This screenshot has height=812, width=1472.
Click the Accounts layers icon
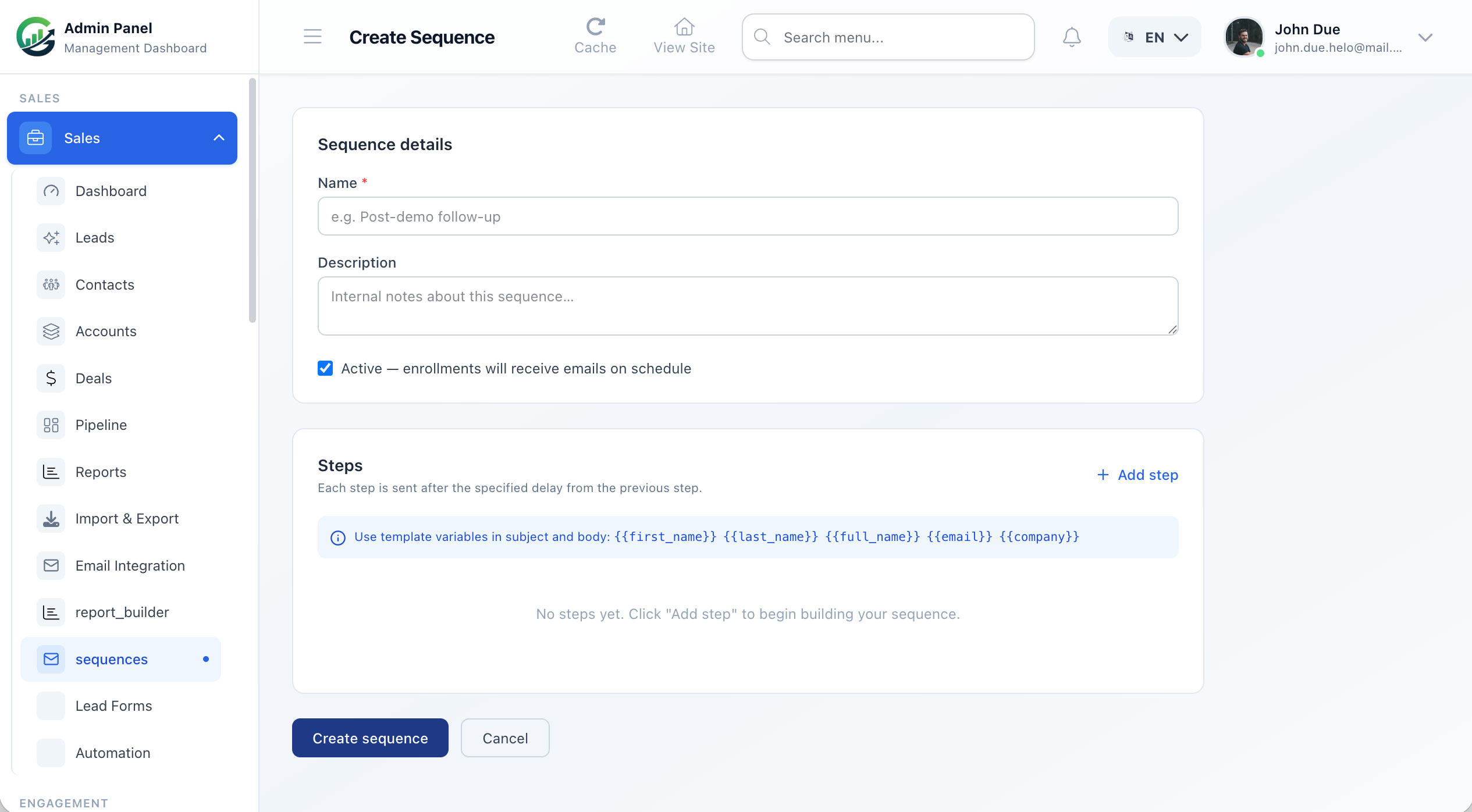[x=51, y=331]
